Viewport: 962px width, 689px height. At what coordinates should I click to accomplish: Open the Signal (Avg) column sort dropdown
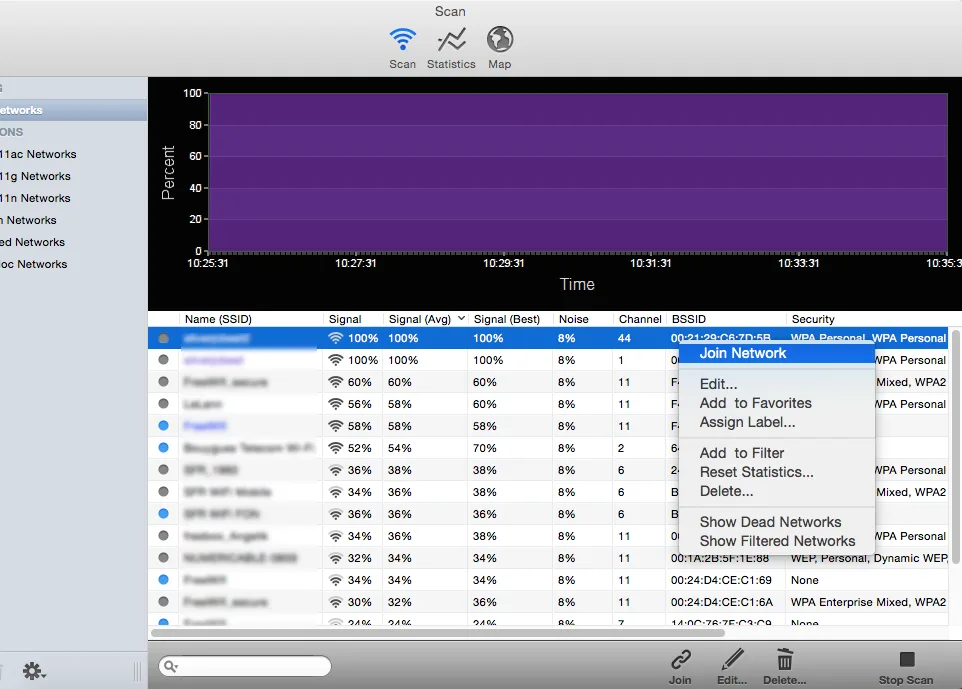462,318
